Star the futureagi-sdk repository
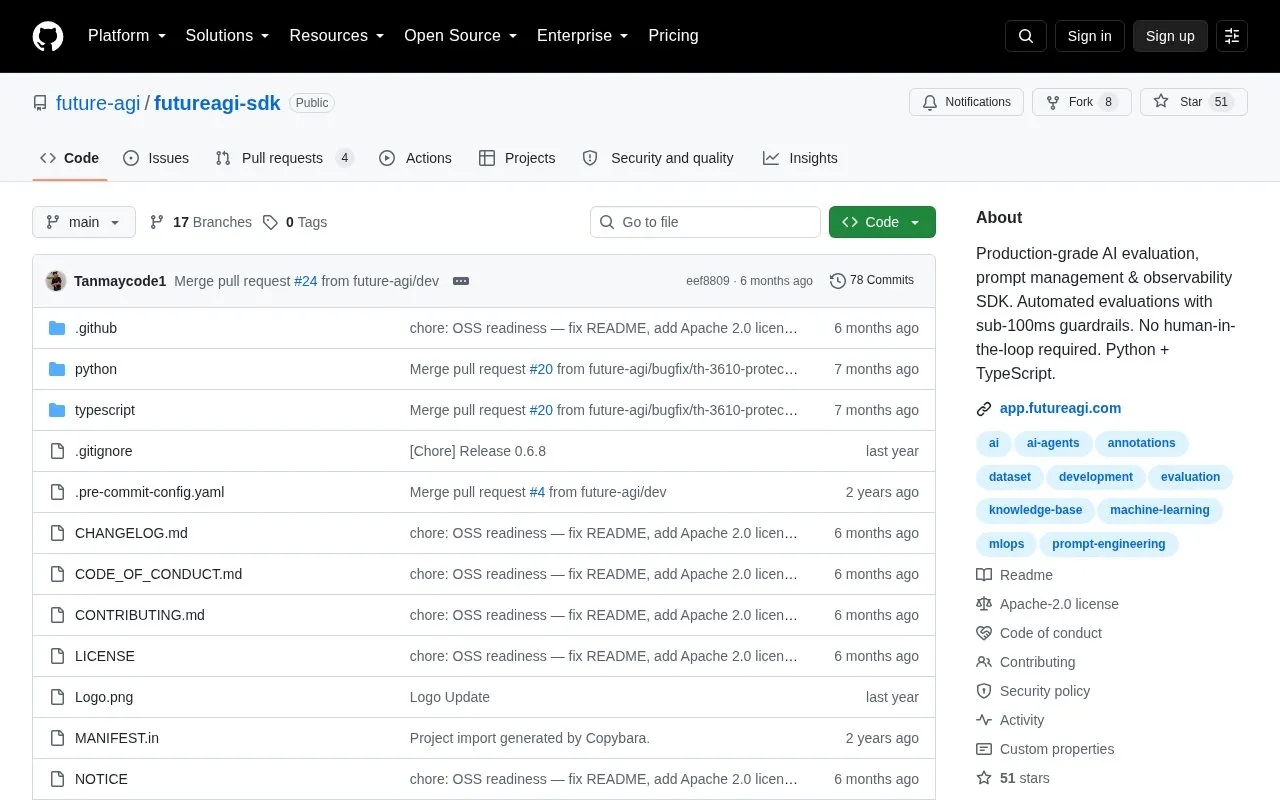The image size is (1280, 800). 1194,102
